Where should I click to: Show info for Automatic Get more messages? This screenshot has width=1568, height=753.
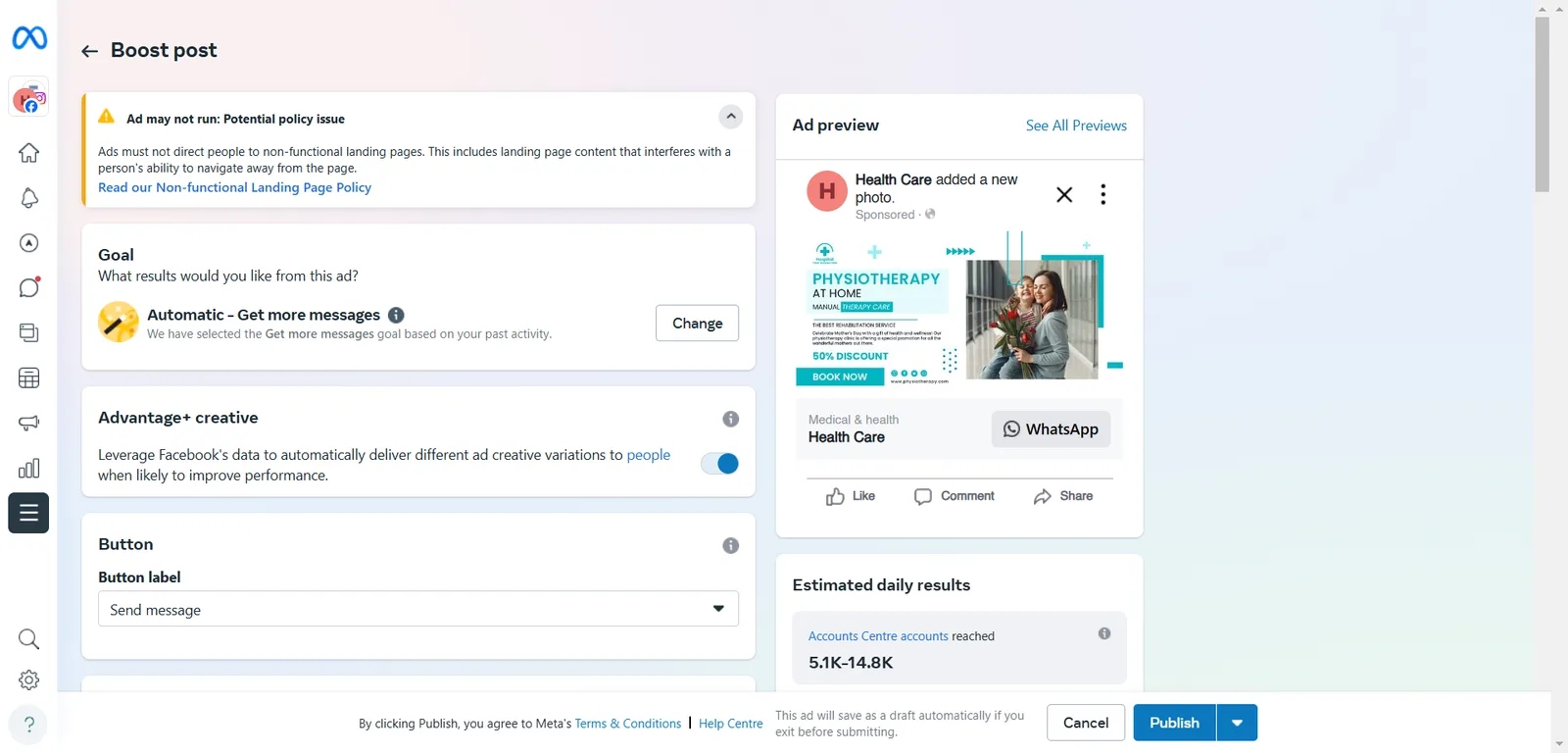[x=396, y=315]
